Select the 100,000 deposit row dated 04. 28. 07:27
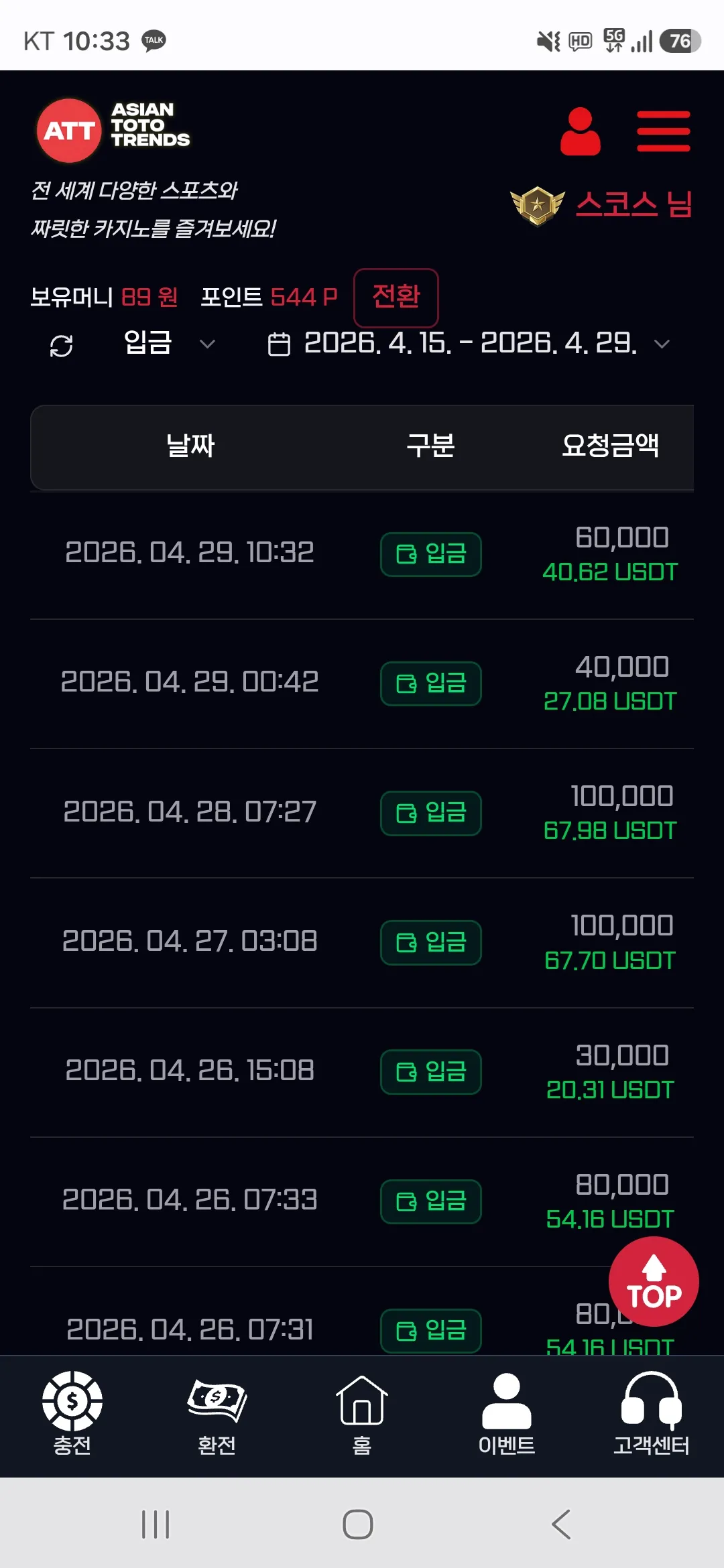This screenshot has width=724, height=1568. tap(362, 813)
